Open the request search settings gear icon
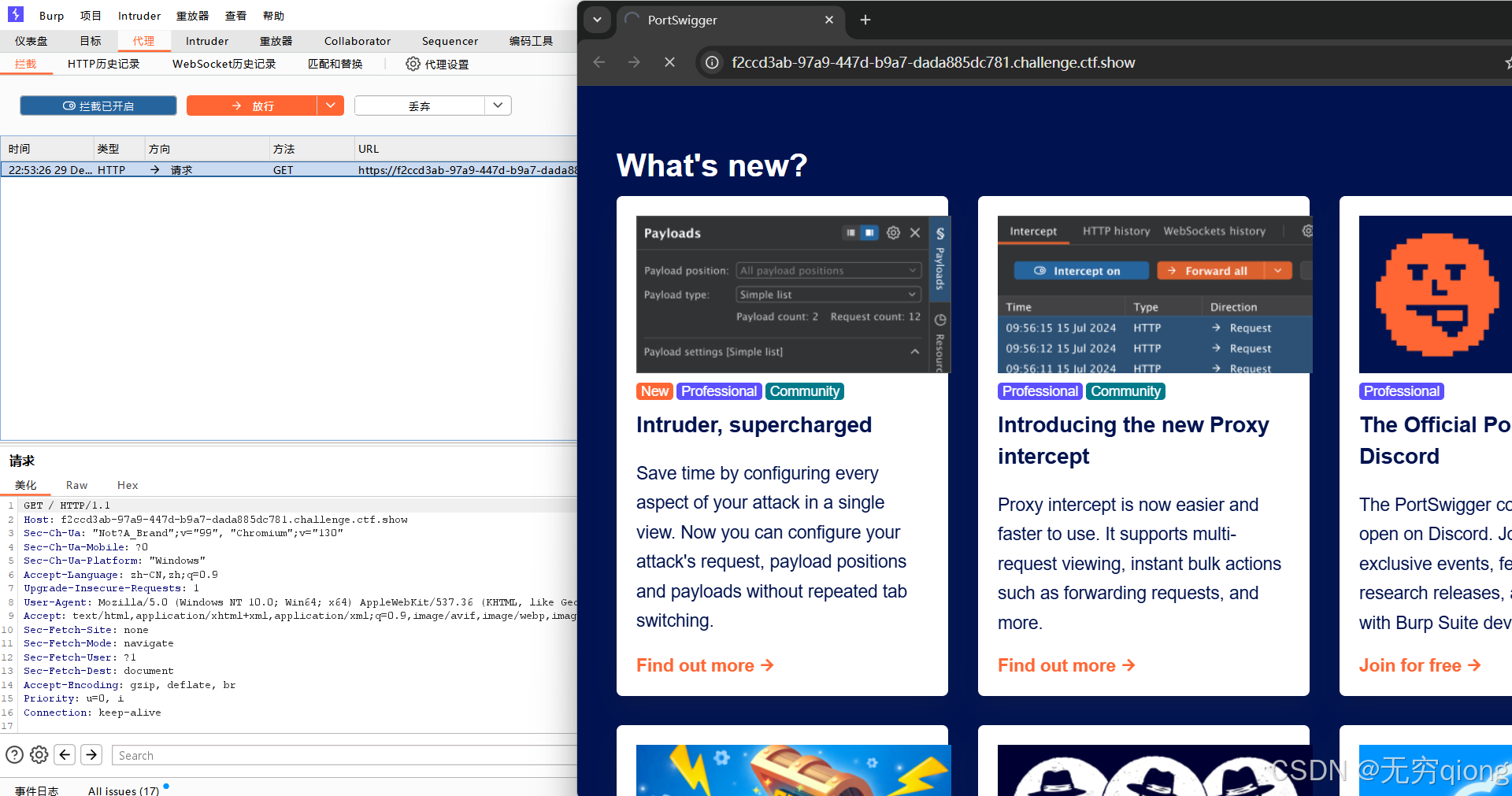The width and height of the screenshot is (1512, 796). click(39, 754)
